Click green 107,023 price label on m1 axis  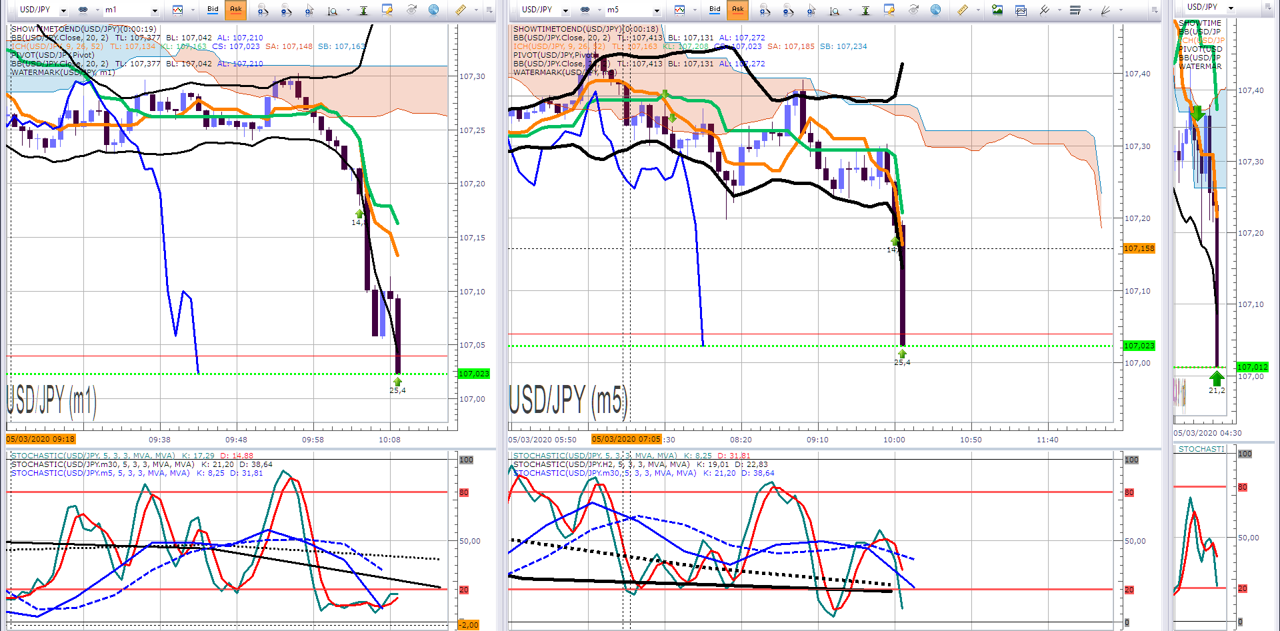pyautogui.click(x=474, y=374)
